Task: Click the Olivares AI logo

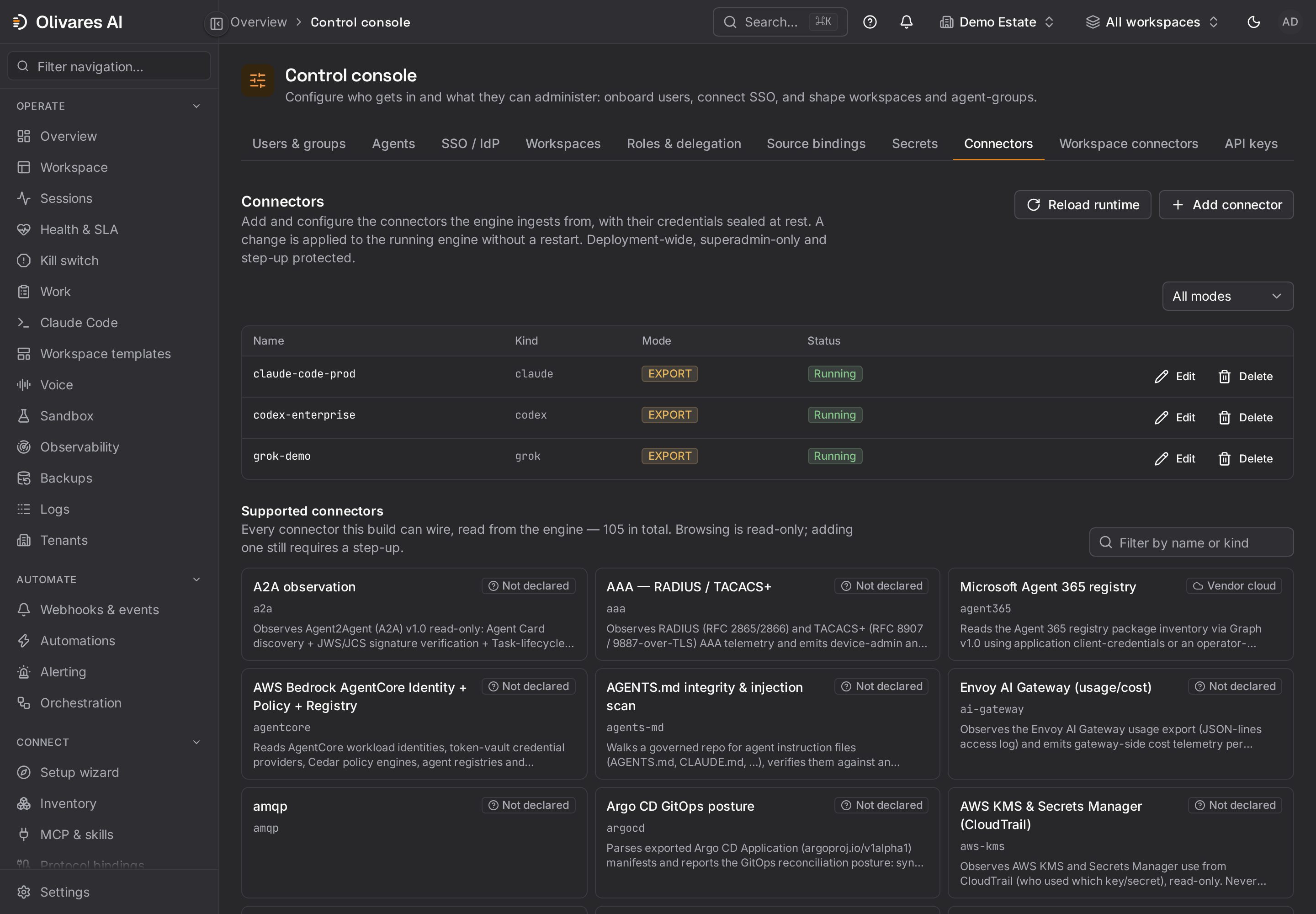Action: pyautogui.click(x=68, y=22)
